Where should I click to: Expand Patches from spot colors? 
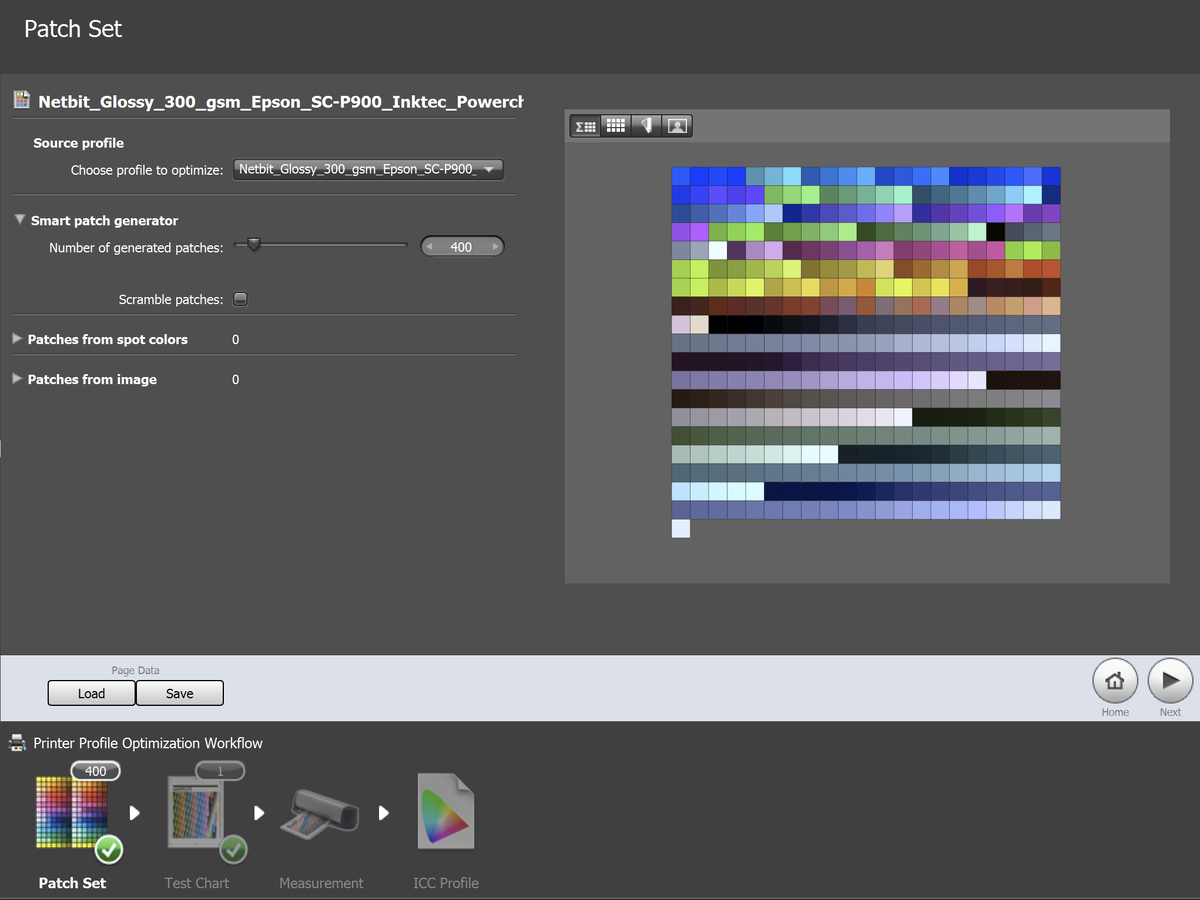coord(17,340)
